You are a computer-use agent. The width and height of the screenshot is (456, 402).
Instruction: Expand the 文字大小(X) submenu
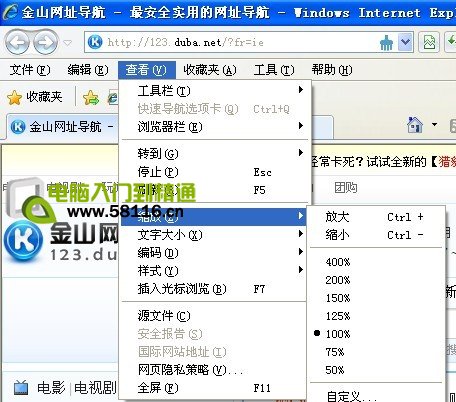pyautogui.click(x=214, y=235)
